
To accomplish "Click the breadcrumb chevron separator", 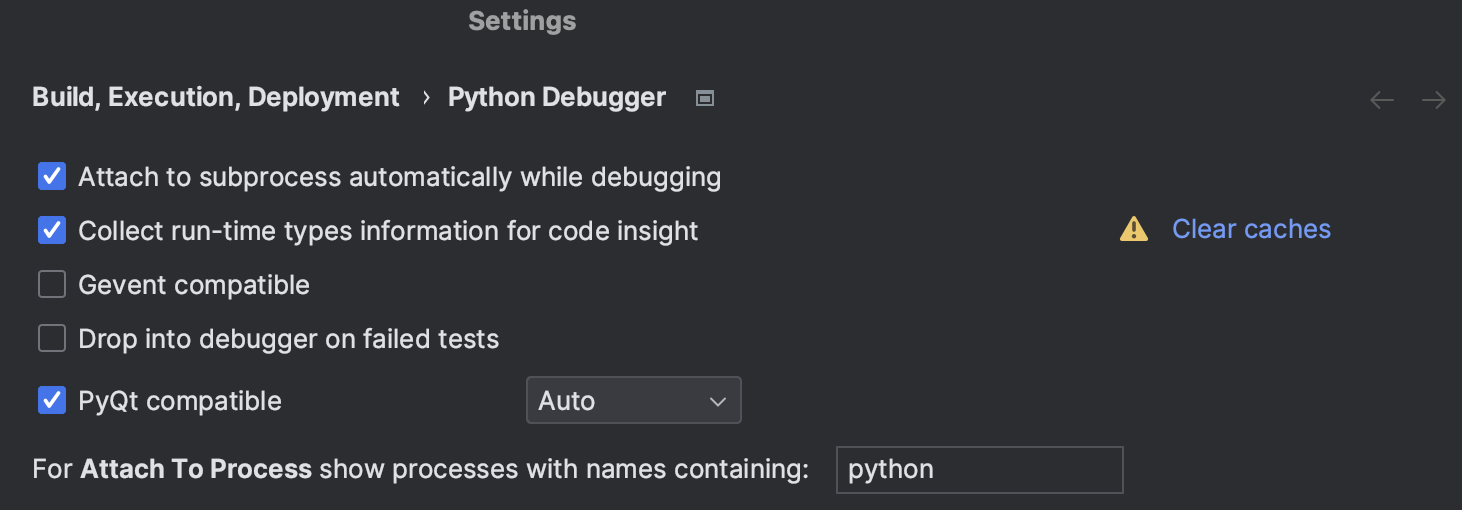I will point(426,98).
